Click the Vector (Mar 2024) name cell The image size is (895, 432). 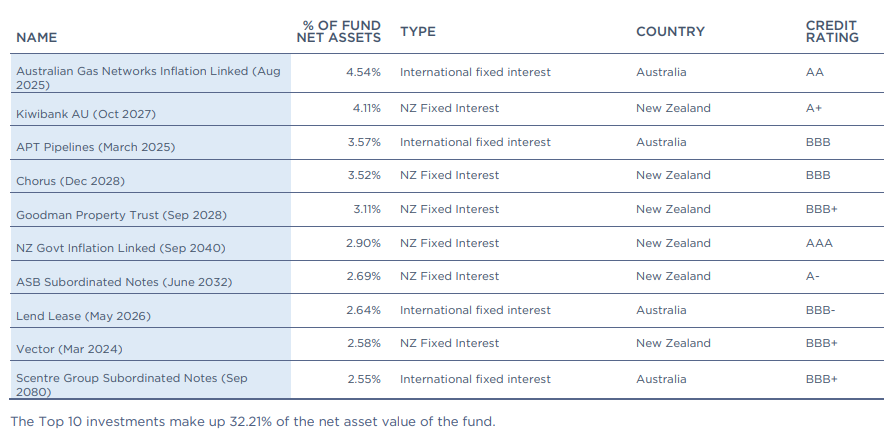point(73,349)
